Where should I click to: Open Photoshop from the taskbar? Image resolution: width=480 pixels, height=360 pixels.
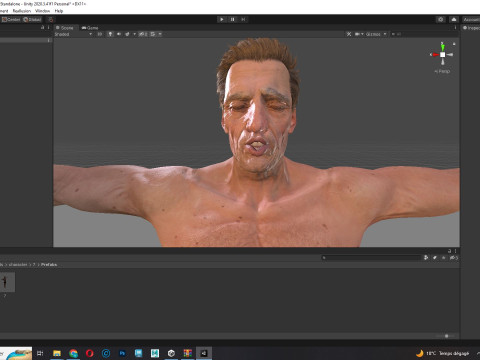(x=122, y=353)
